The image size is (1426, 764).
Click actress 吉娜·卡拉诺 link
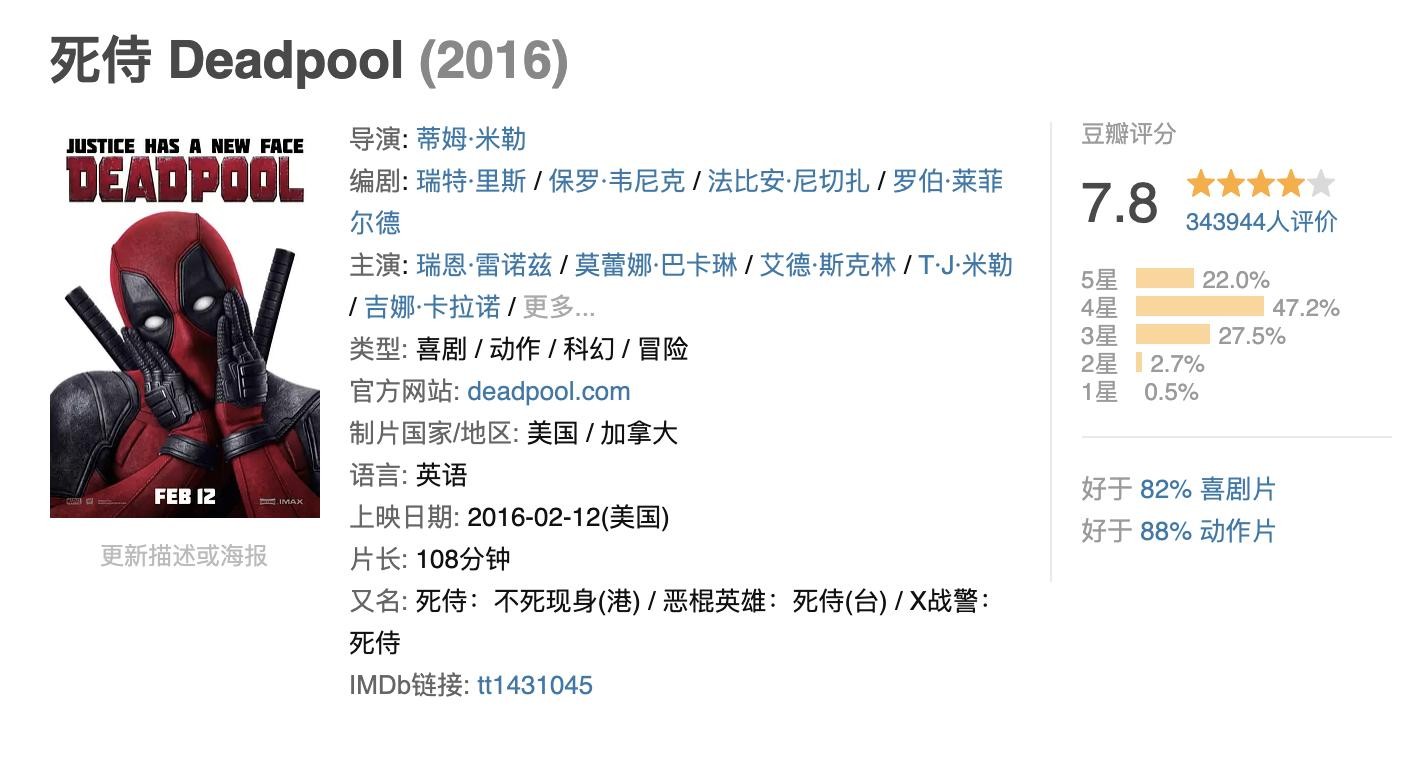(x=432, y=307)
